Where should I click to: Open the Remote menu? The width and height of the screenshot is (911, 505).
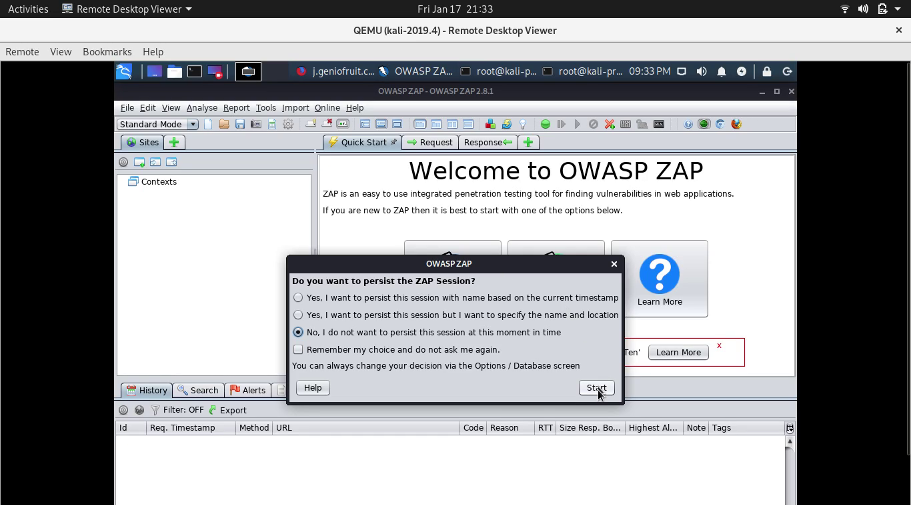[22, 52]
